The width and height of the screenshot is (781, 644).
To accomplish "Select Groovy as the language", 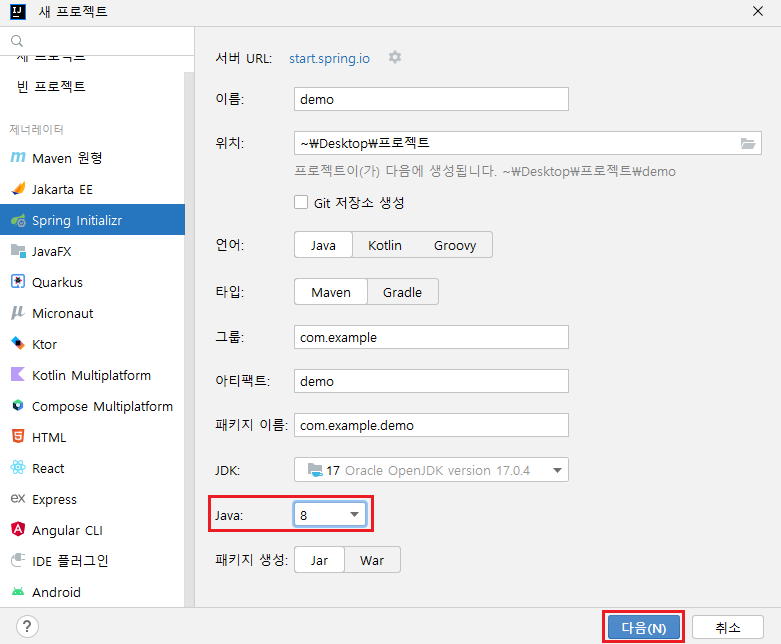I will point(455,245).
